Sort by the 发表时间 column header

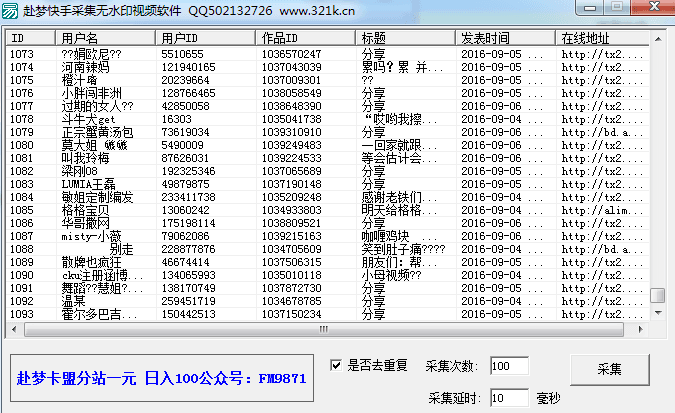[505, 38]
